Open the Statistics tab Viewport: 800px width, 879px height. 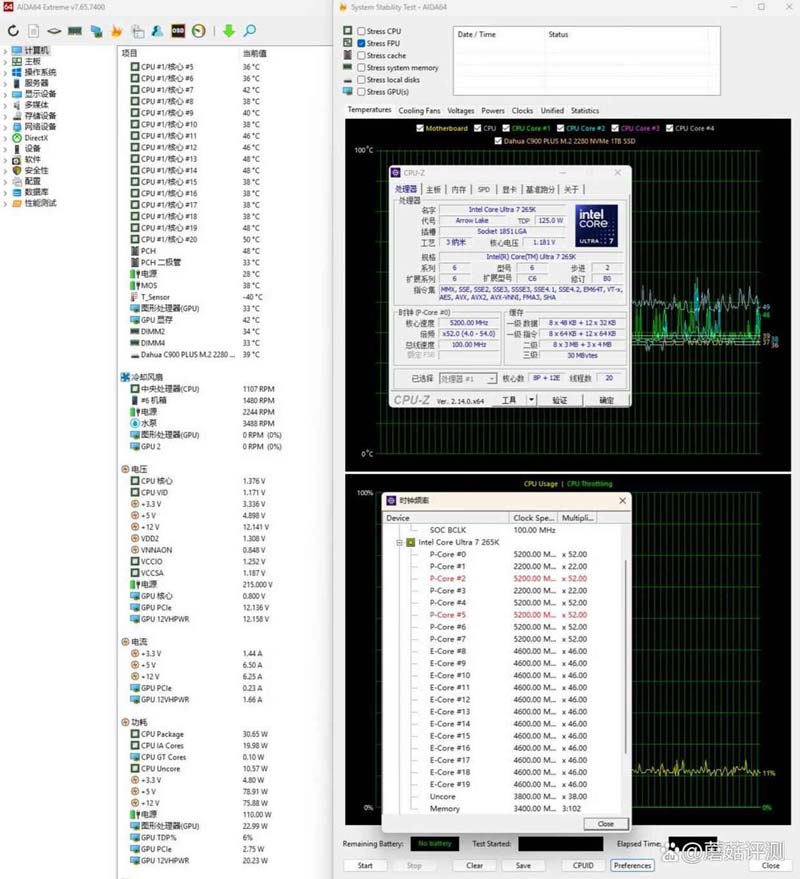(585, 111)
